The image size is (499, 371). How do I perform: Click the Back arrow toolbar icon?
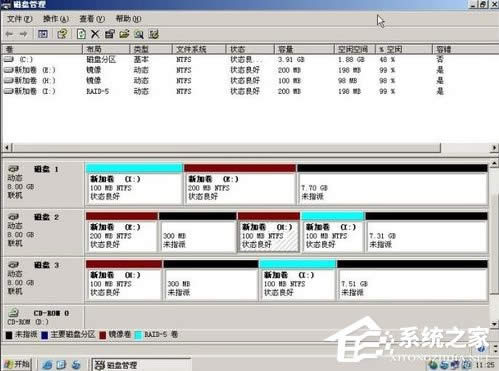[x=9, y=34]
